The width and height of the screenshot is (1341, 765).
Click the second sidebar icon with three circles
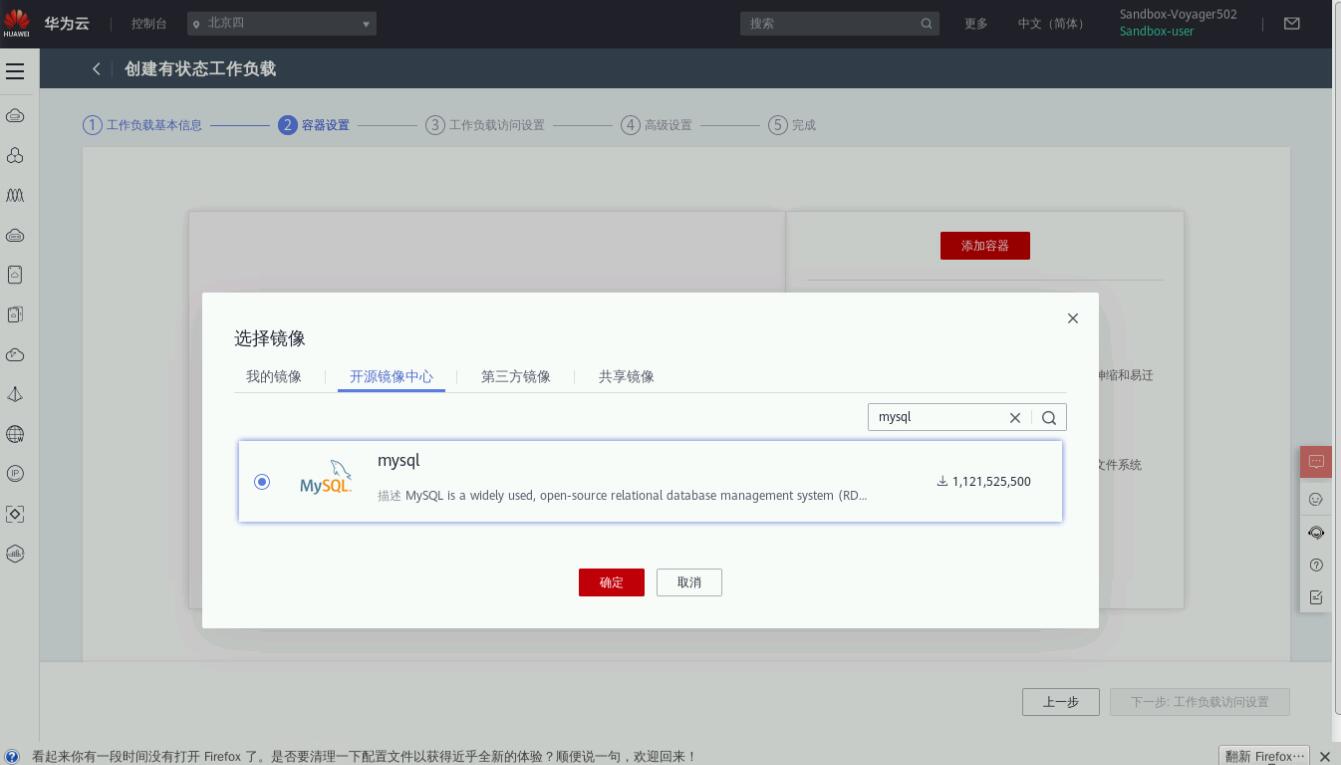15,155
